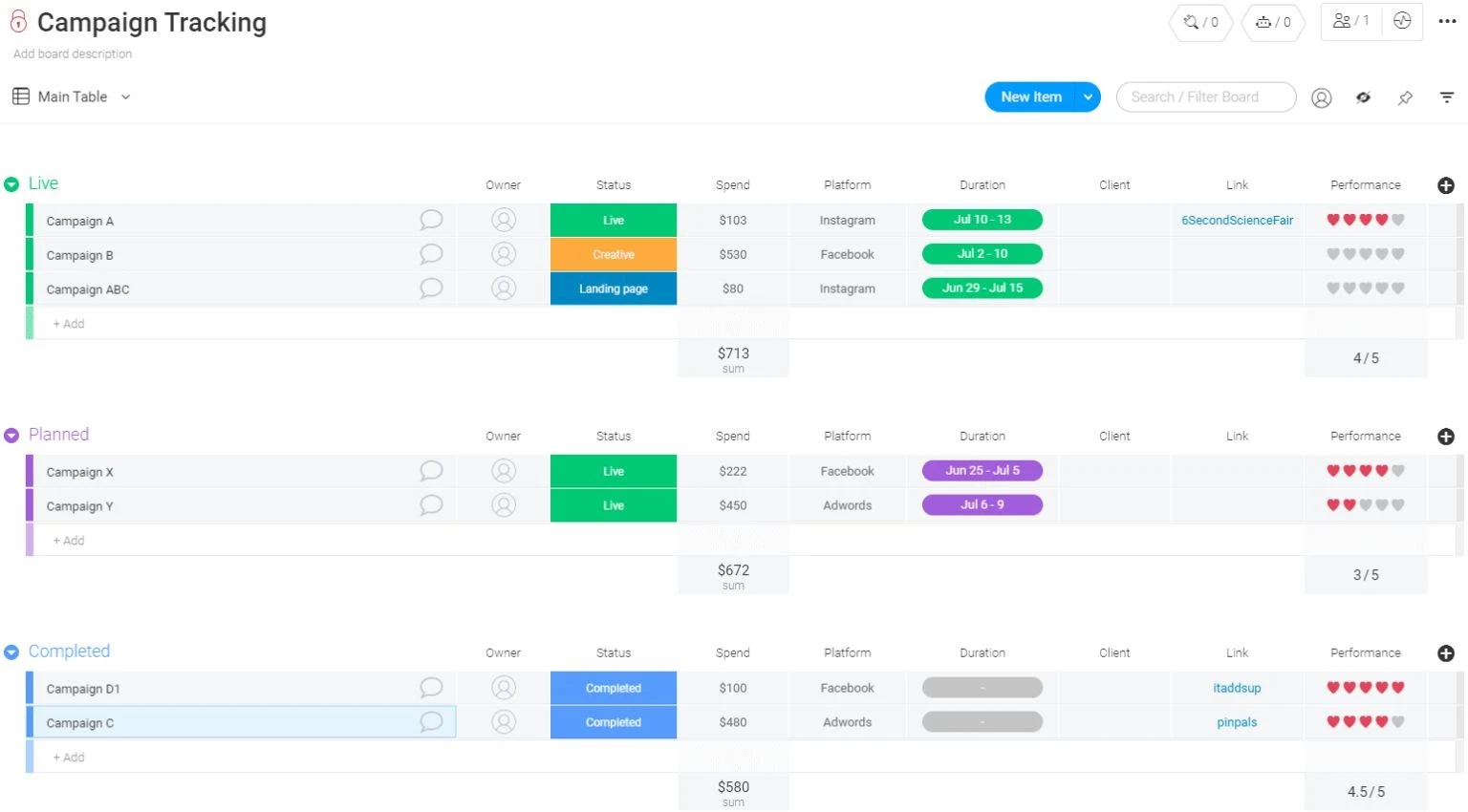The image size is (1468, 812).
Task: Open the 6SecondScienceFair link
Action: pyautogui.click(x=1237, y=221)
